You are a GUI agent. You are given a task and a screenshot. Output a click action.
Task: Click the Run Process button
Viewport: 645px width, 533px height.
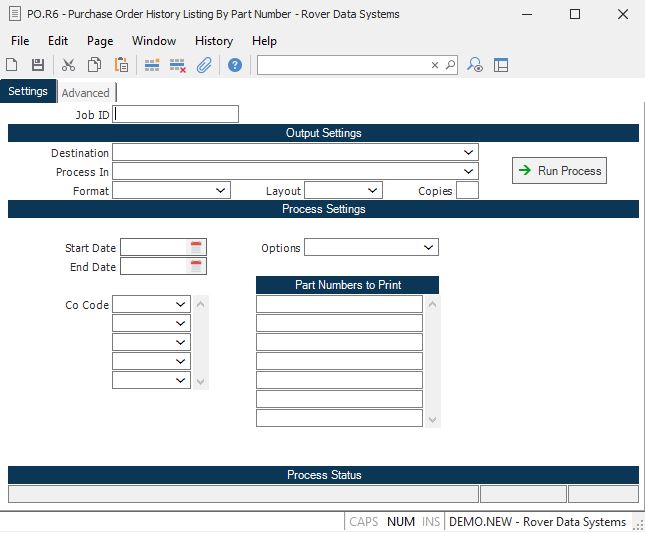[559, 171]
